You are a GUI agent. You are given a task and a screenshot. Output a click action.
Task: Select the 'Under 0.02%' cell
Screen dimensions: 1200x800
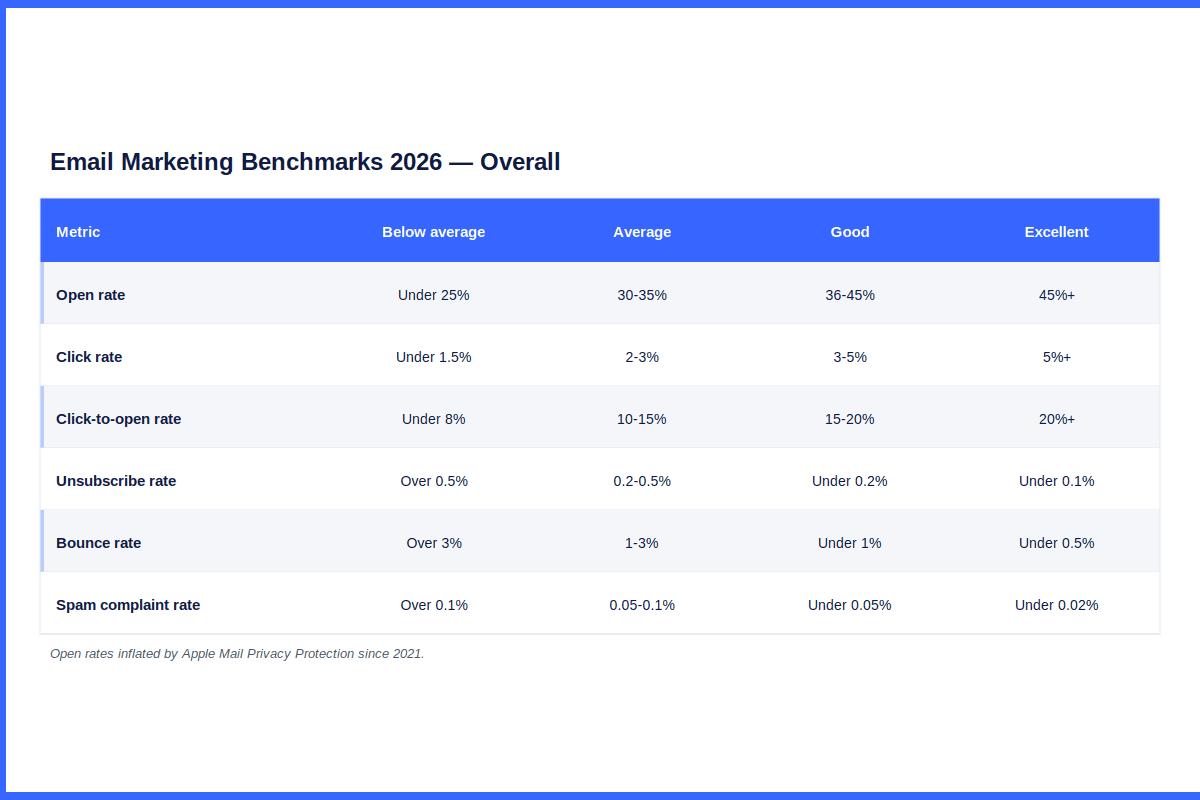(1057, 605)
